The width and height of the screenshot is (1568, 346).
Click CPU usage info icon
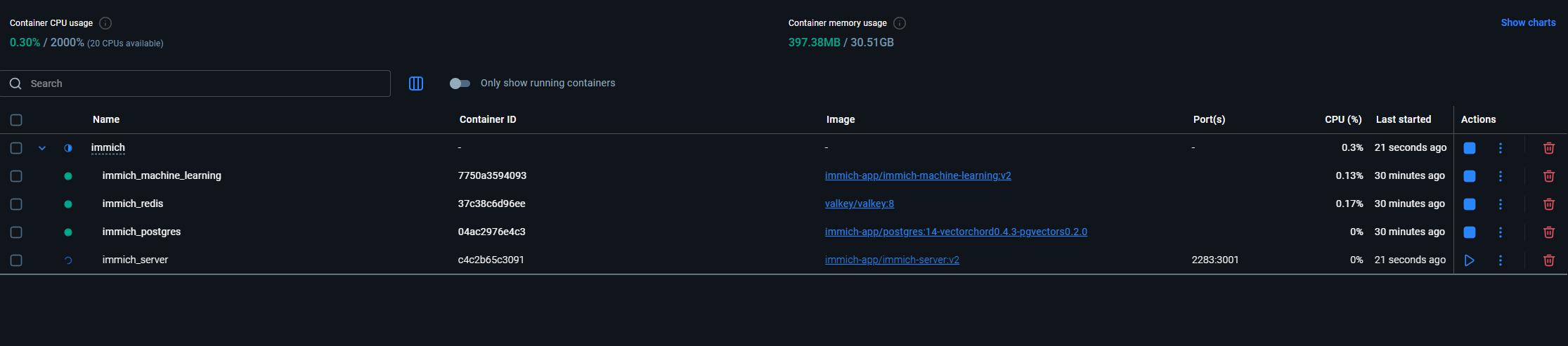(105, 23)
